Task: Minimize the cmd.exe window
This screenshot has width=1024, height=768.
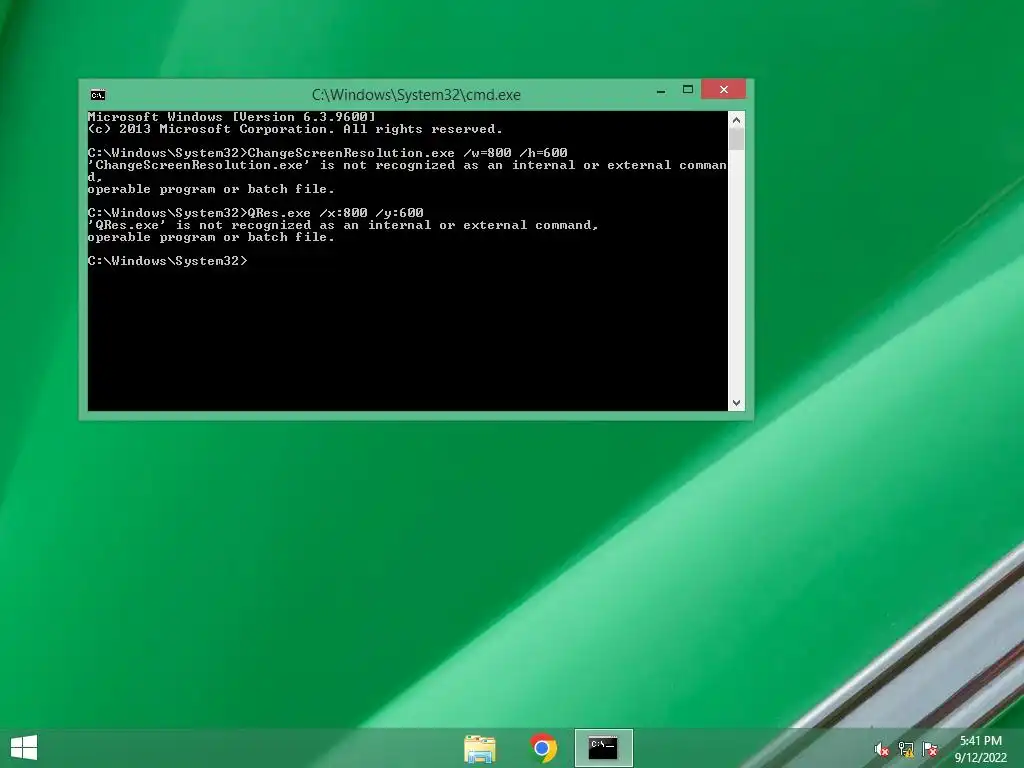Action: pyautogui.click(x=661, y=91)
